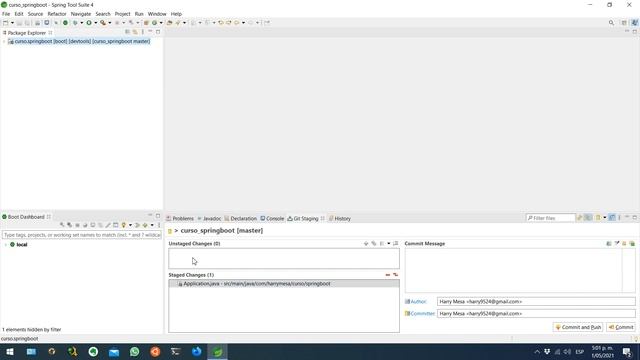Click the Author link label
This screenshot has height=360, width=640.
click(x=418, y=302)
